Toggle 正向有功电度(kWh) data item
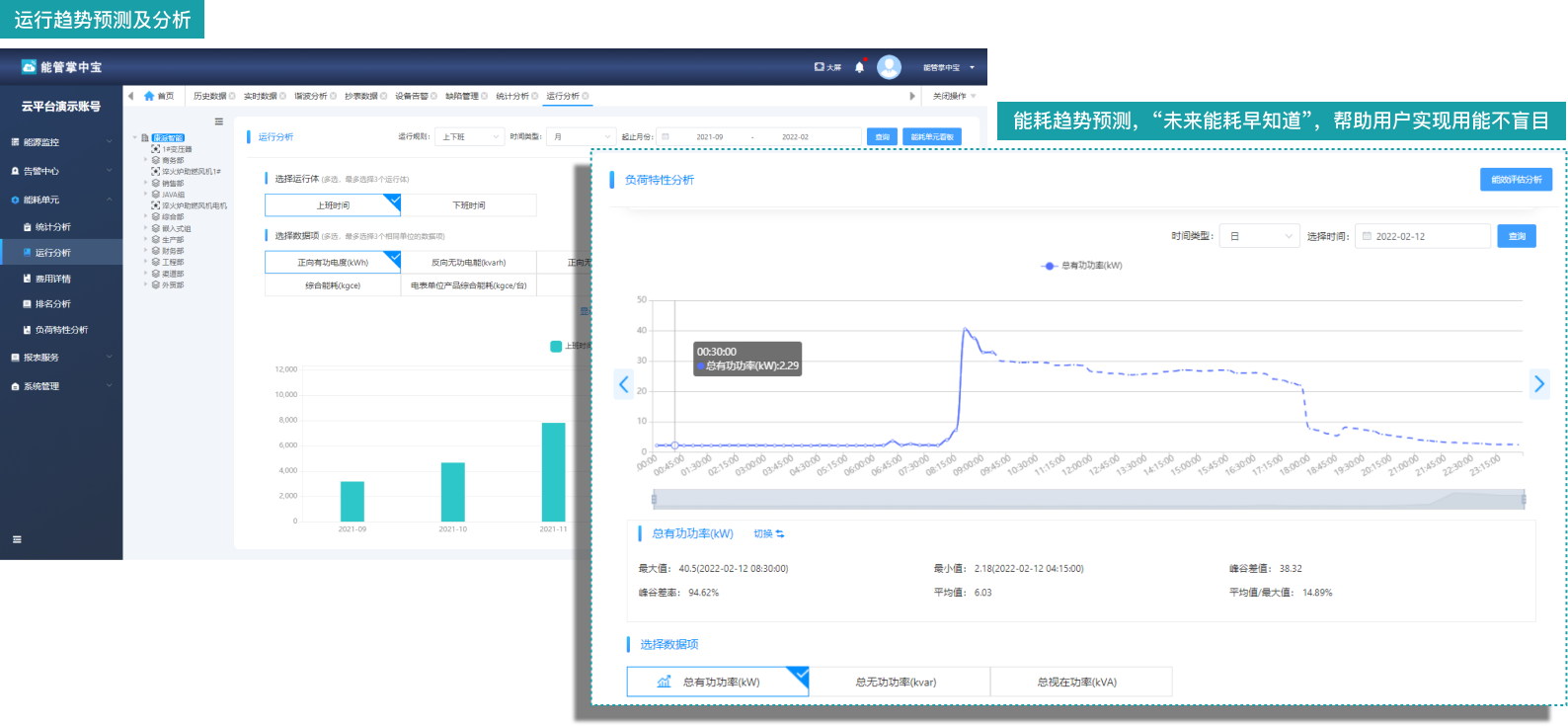The width and height of the screenshot is (1568, 726). pos(333,263)
